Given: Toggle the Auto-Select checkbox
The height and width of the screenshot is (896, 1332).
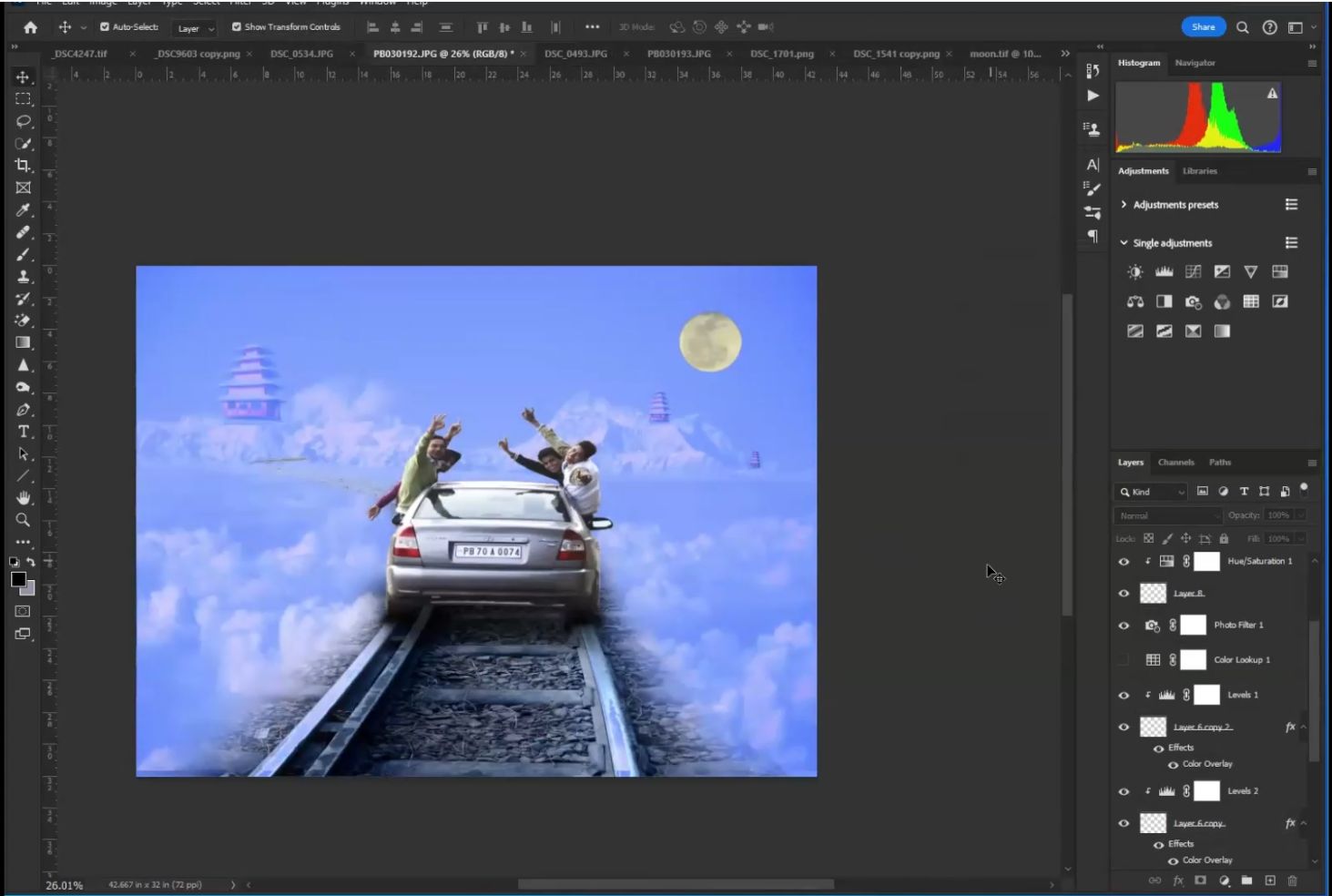Looking at the screenshot, I should (105, 27).
